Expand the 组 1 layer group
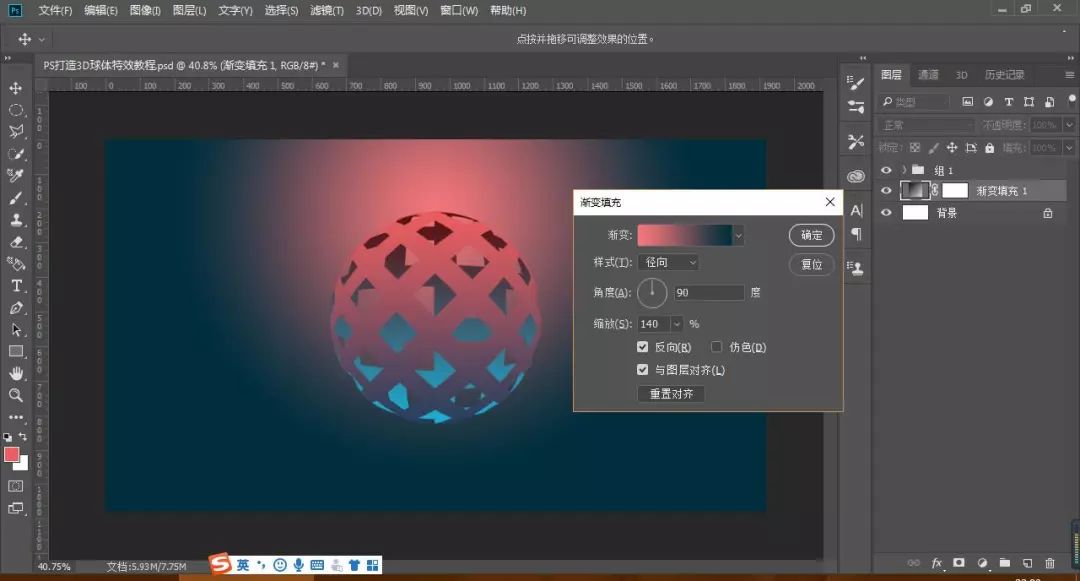Screen dimensions: 1080x581 905,170
